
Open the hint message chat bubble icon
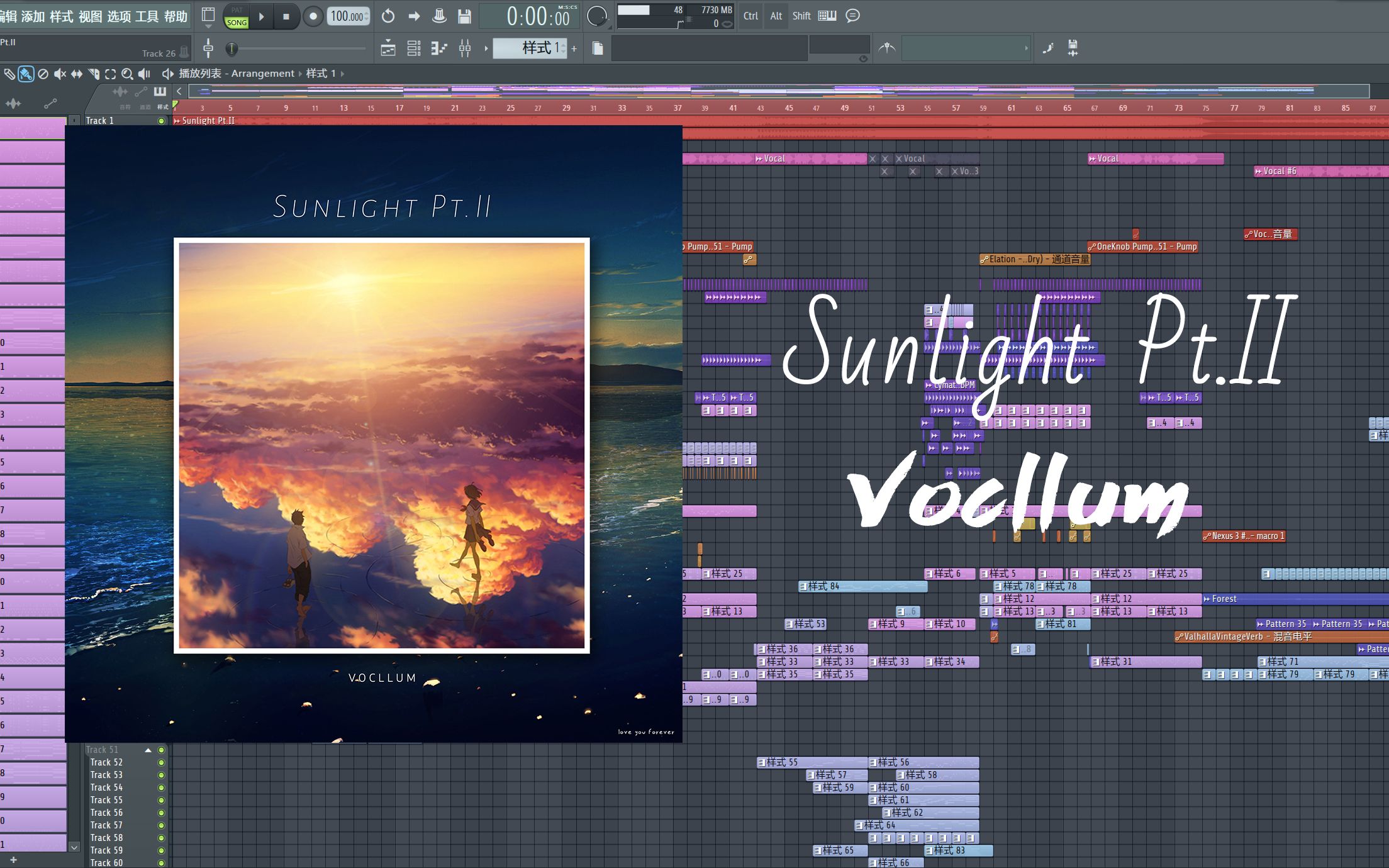coord(852,16)
